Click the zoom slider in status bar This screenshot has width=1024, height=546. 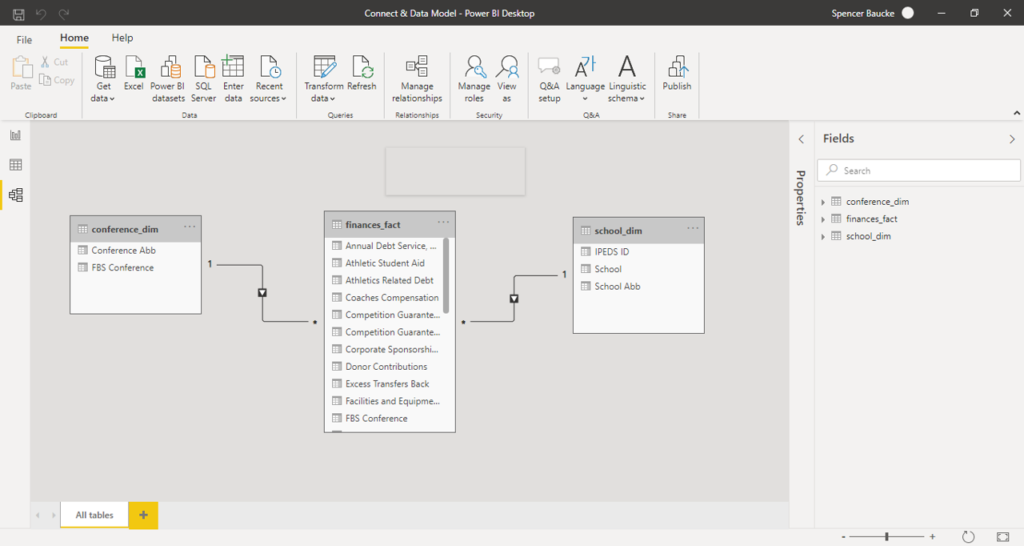(887, 537)
